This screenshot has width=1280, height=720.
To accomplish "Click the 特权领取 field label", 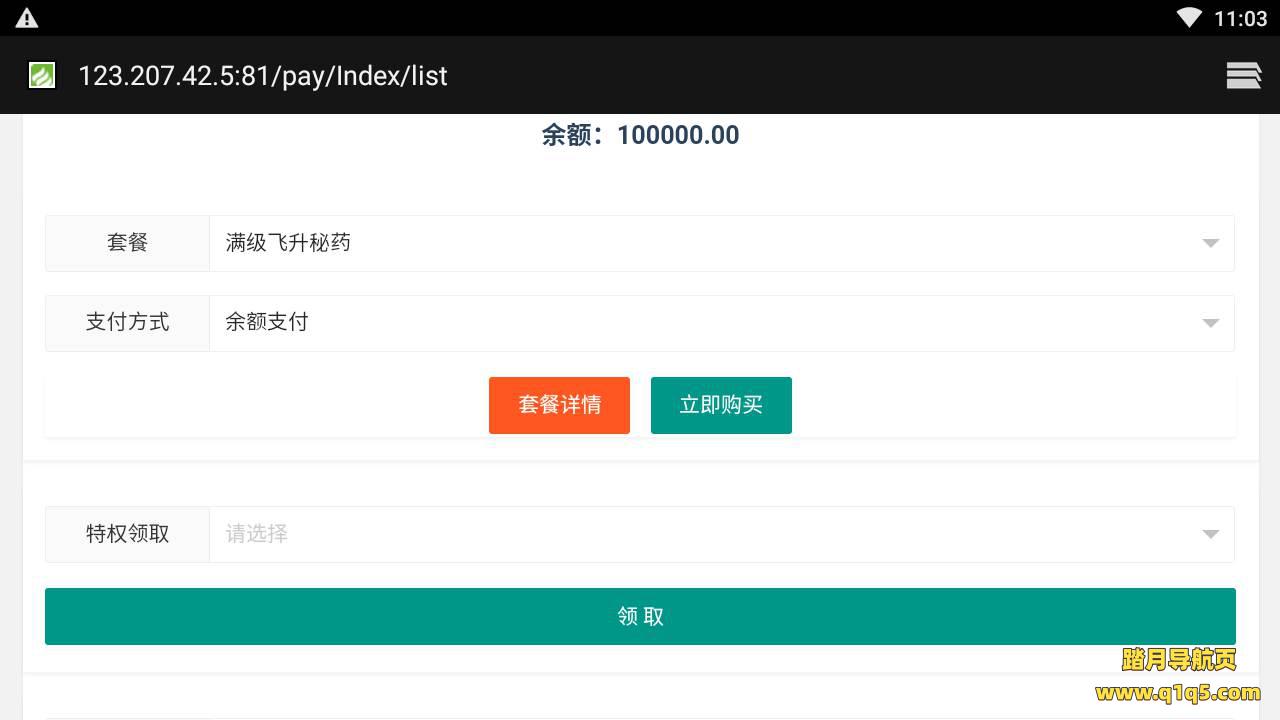I will pos(127,534).
